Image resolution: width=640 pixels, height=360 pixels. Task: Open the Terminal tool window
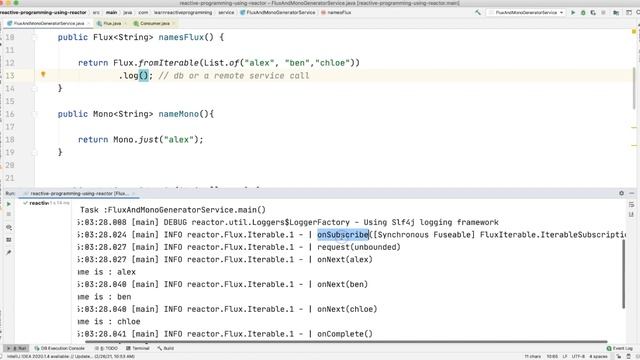(138, 348)
